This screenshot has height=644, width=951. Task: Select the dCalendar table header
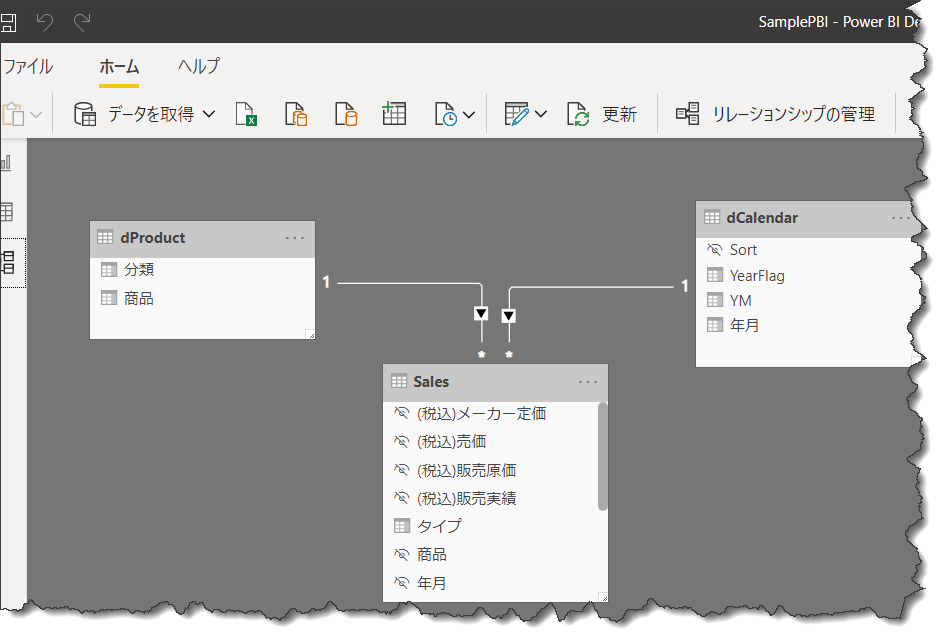(804, 218)
